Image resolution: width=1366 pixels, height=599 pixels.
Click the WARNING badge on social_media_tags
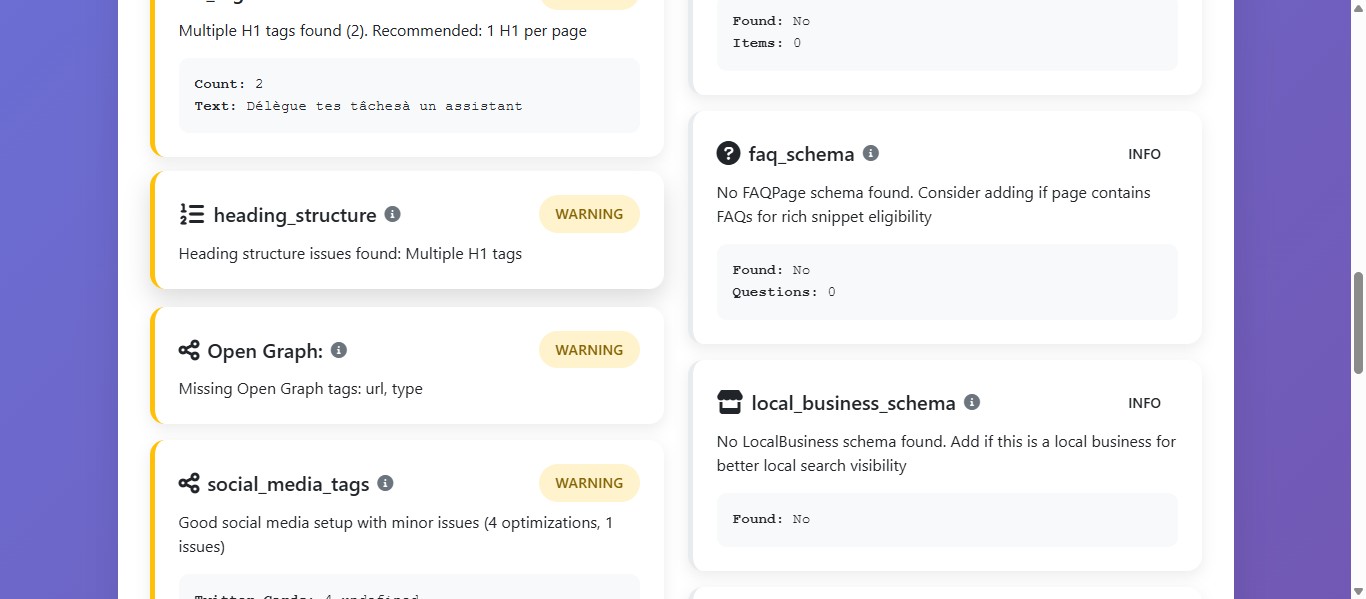point(589,482)
